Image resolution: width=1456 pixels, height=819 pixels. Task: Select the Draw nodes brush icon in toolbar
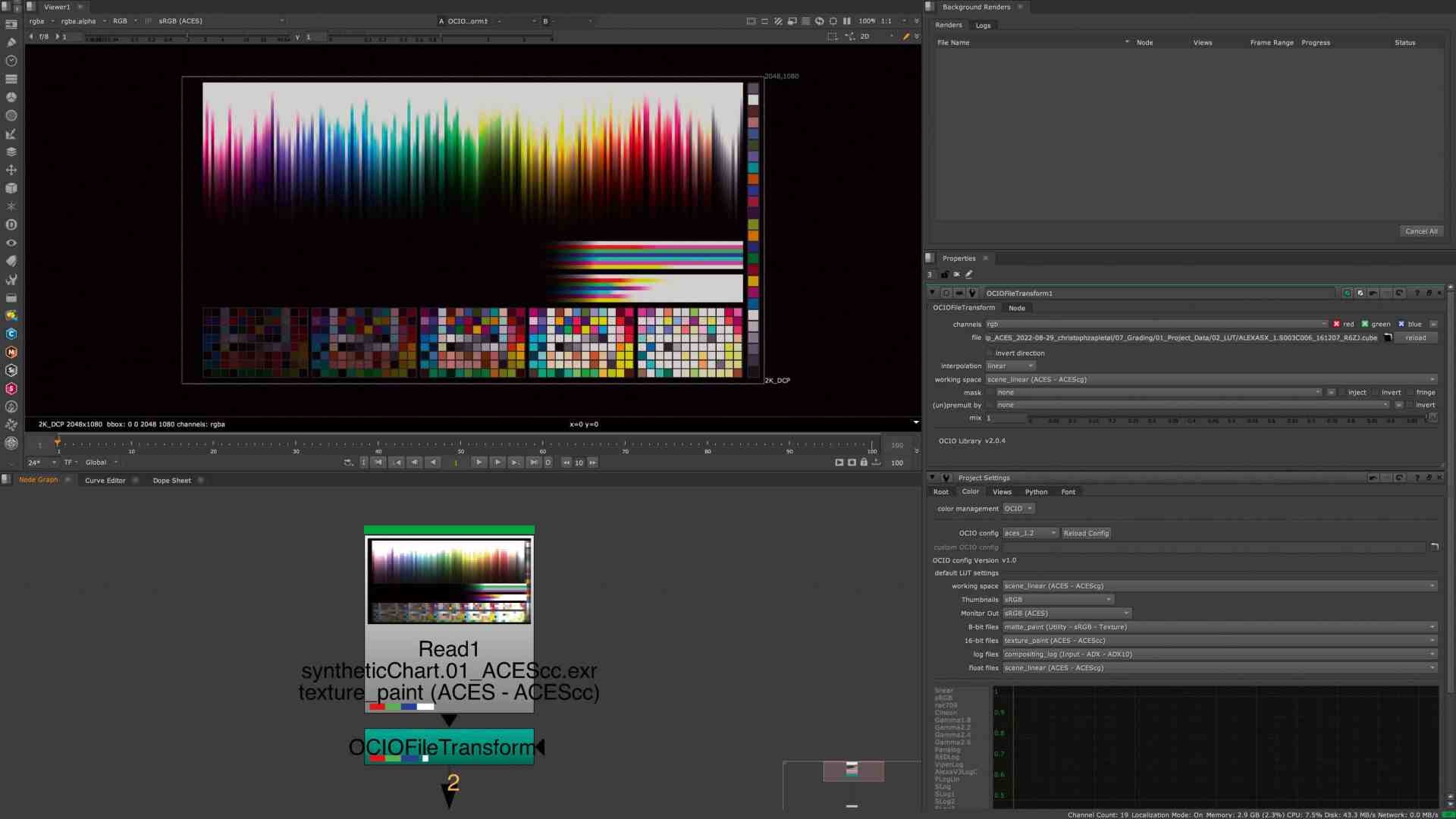click(x=11, y=42)
